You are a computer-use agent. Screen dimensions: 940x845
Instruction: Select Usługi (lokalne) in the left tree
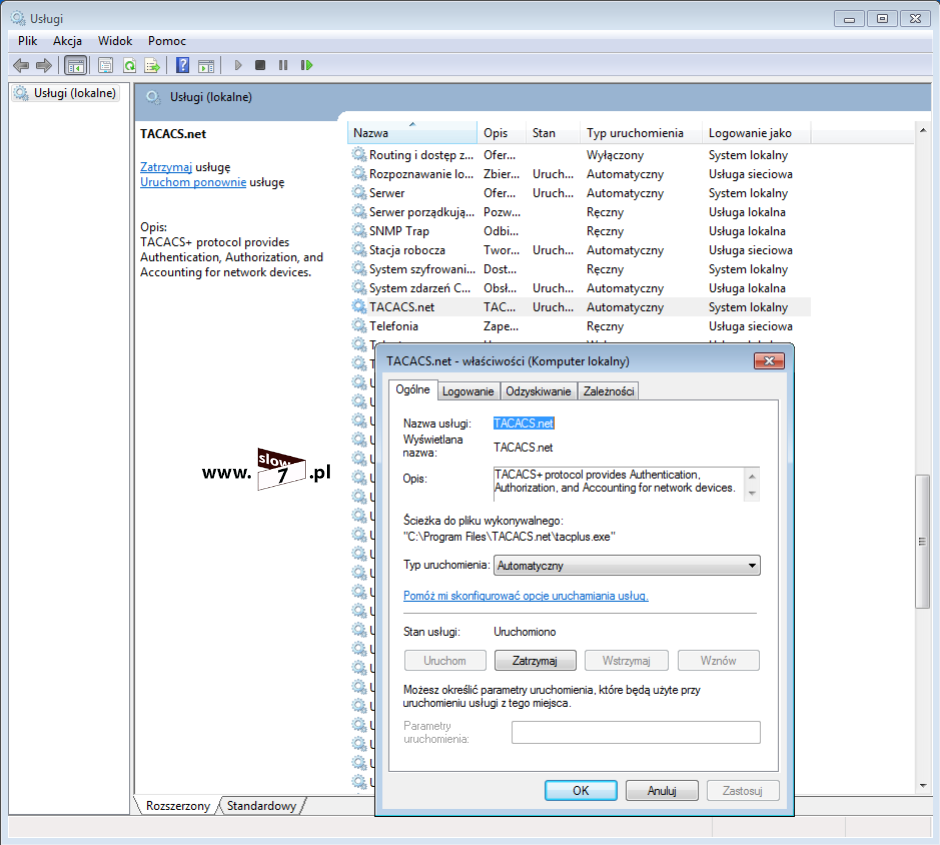[65, 93]
